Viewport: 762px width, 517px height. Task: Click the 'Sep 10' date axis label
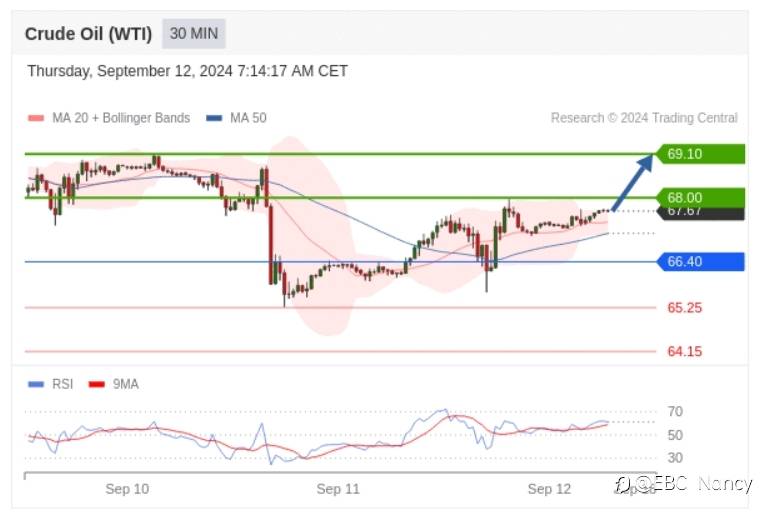127,489
